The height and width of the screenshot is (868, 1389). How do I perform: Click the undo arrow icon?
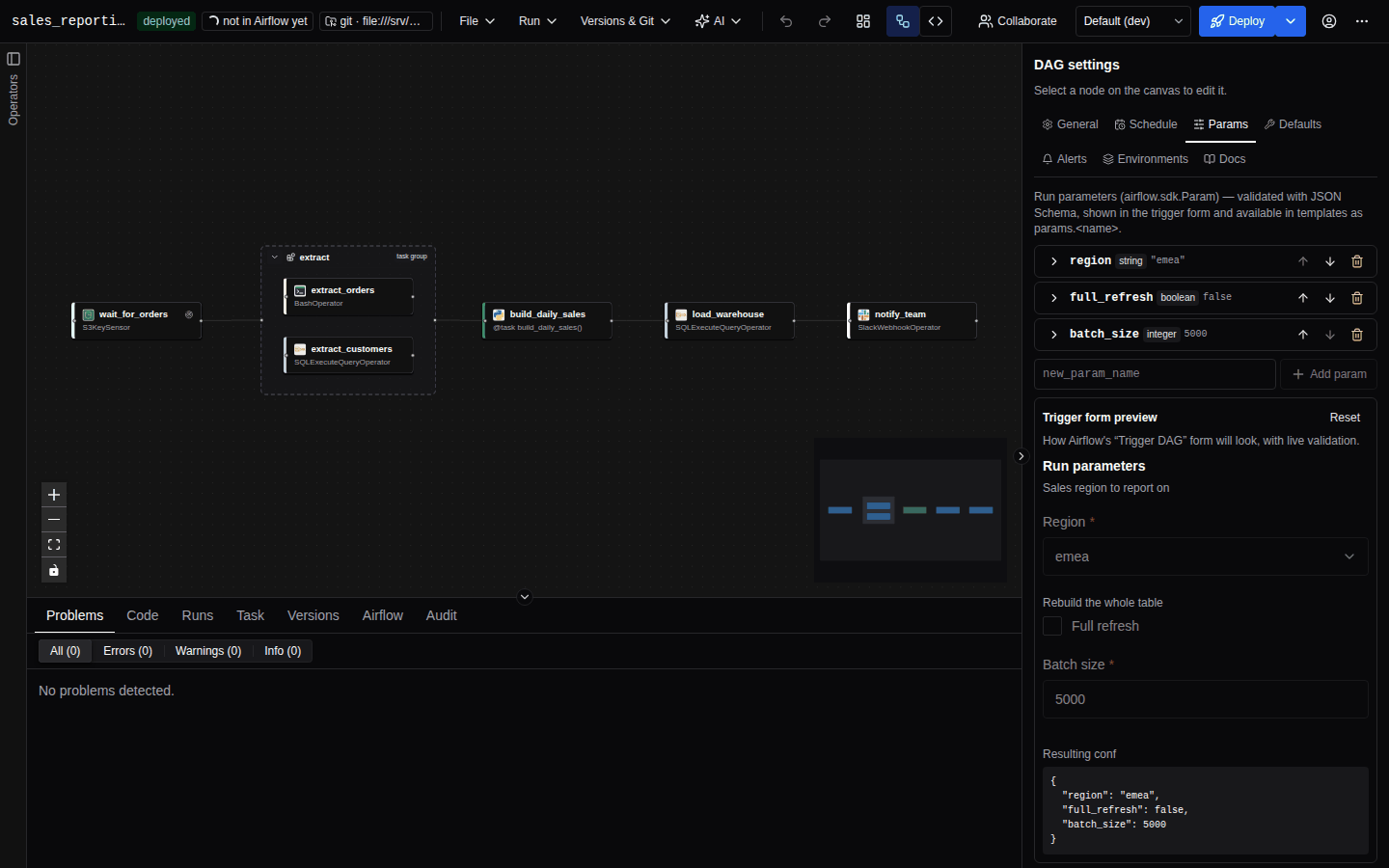(x=786, y=21)
